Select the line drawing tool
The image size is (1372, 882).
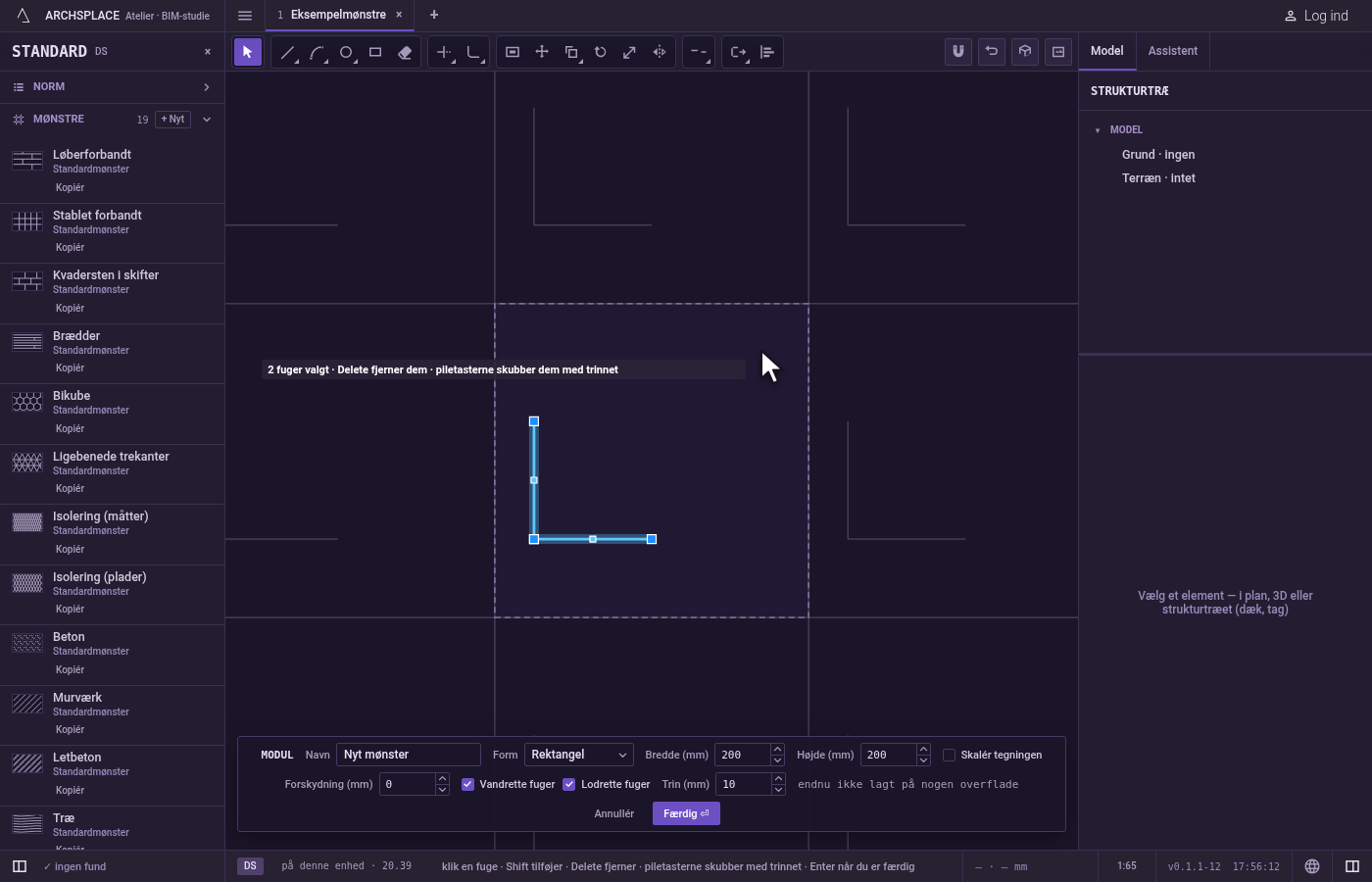pyautogui.click(x=287, y=52)
